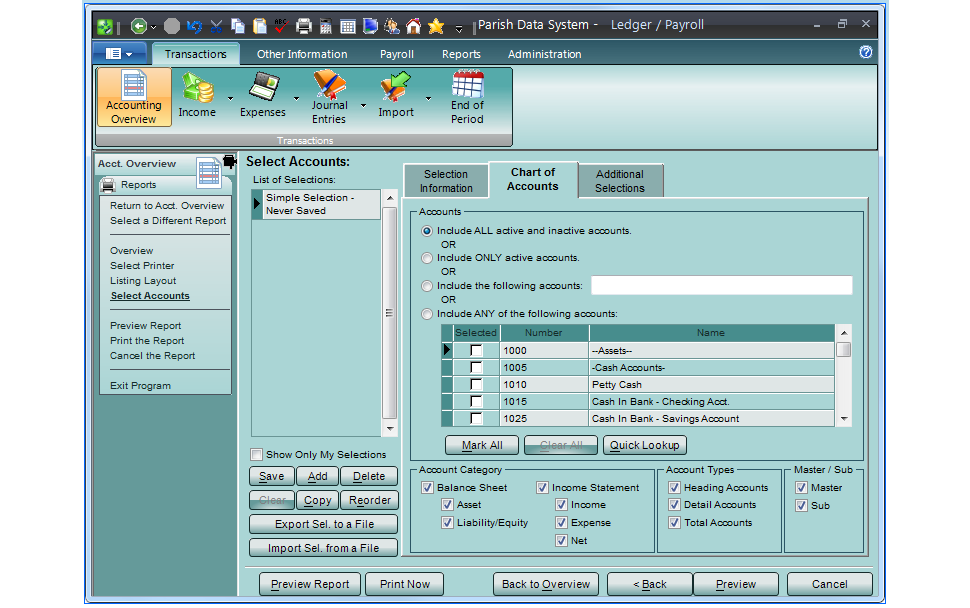
Task: Click the Quick Lookup button
Action: click(x=644, y=445)
